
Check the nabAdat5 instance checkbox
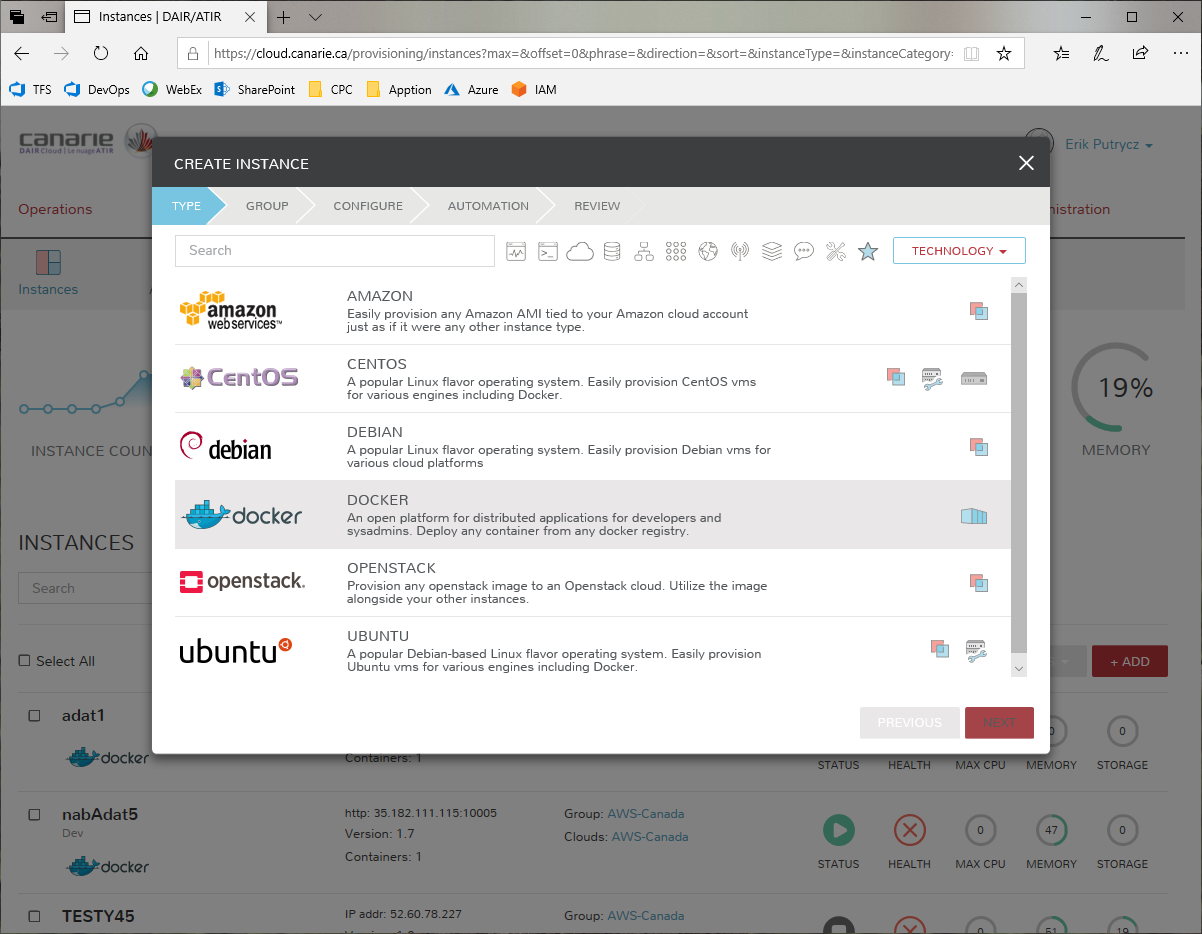(34, 815)
